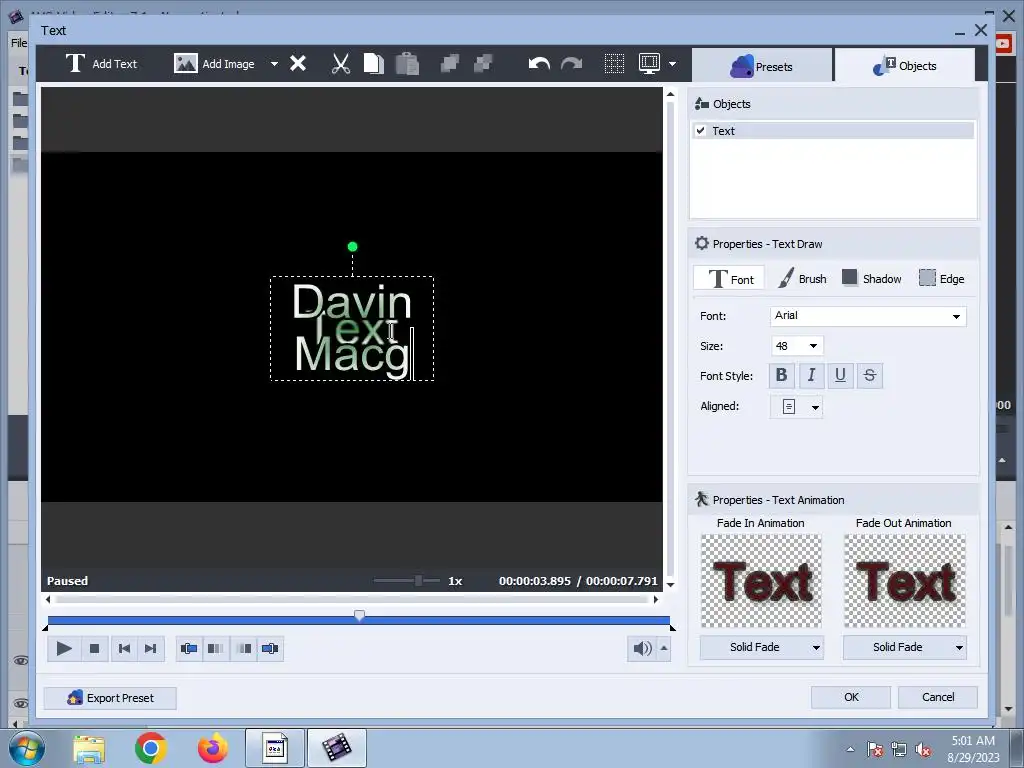Image resolution: width=1024 pixels, height=768 pixels.
Task: Click the vertical preview scroll down arrow
Action: coord(670,584)
